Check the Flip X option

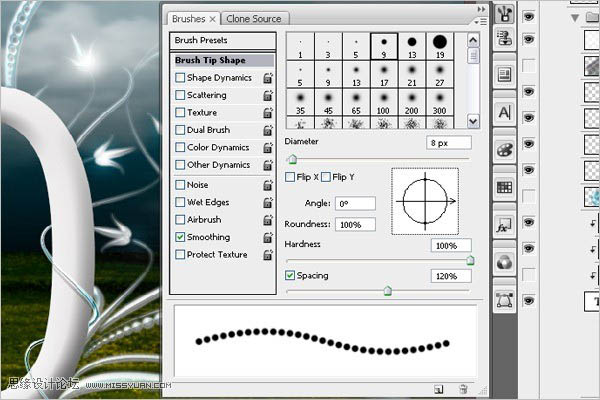[290, 177]
